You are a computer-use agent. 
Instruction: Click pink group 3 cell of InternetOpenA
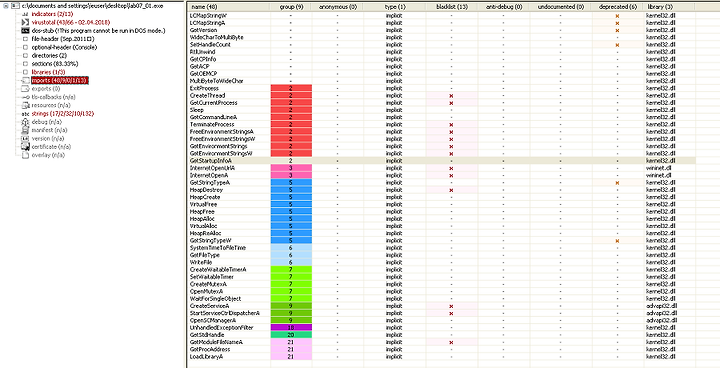(291, 176)
